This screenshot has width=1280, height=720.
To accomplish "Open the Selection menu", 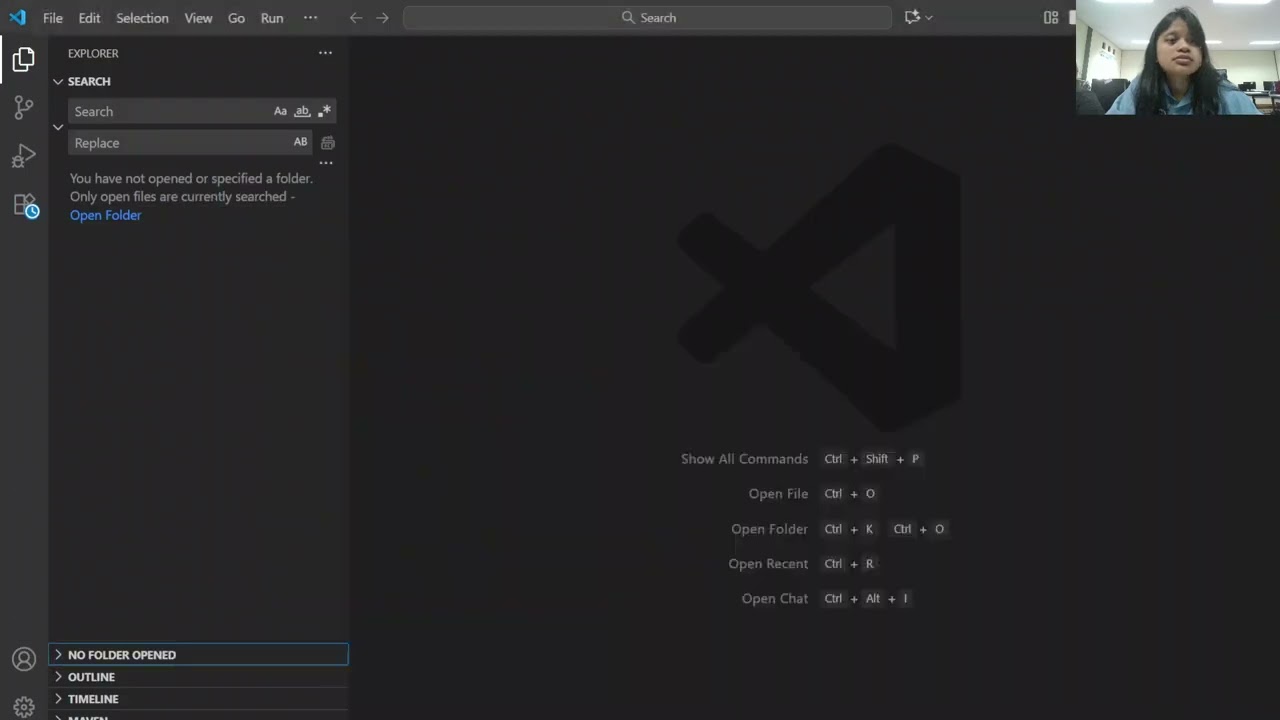I will click(x=142, y=18).
